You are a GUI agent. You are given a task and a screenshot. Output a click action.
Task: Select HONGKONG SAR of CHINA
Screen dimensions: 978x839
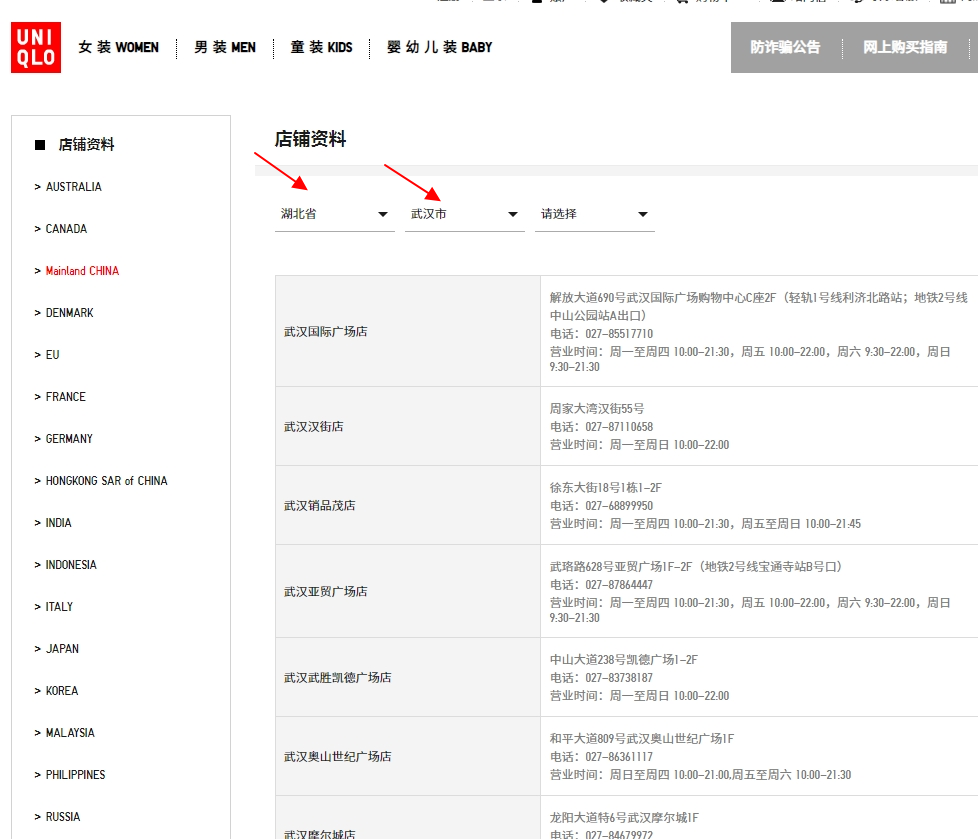coord(107,481)
